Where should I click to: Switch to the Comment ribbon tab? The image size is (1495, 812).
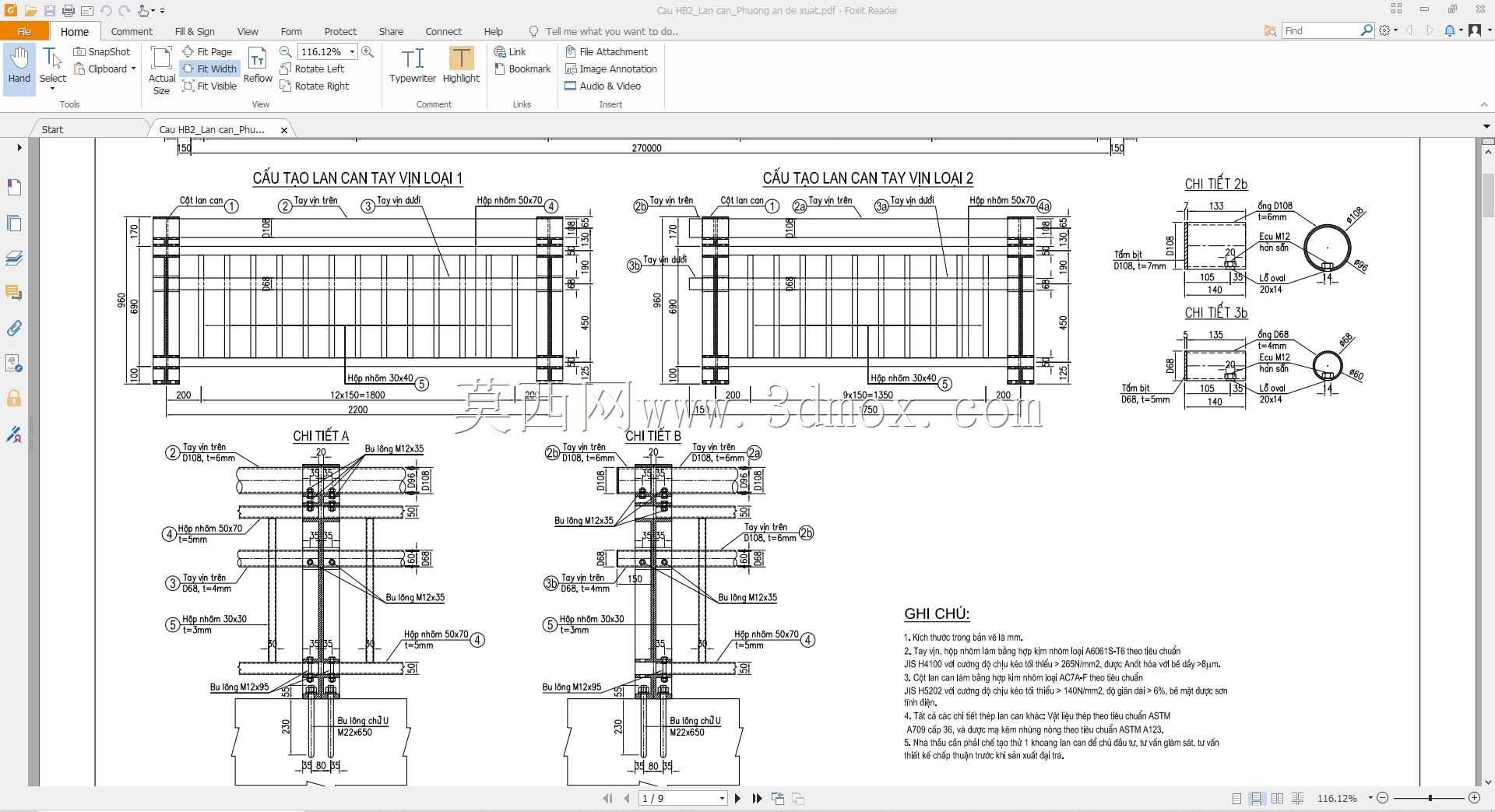(x=132, y=31)
